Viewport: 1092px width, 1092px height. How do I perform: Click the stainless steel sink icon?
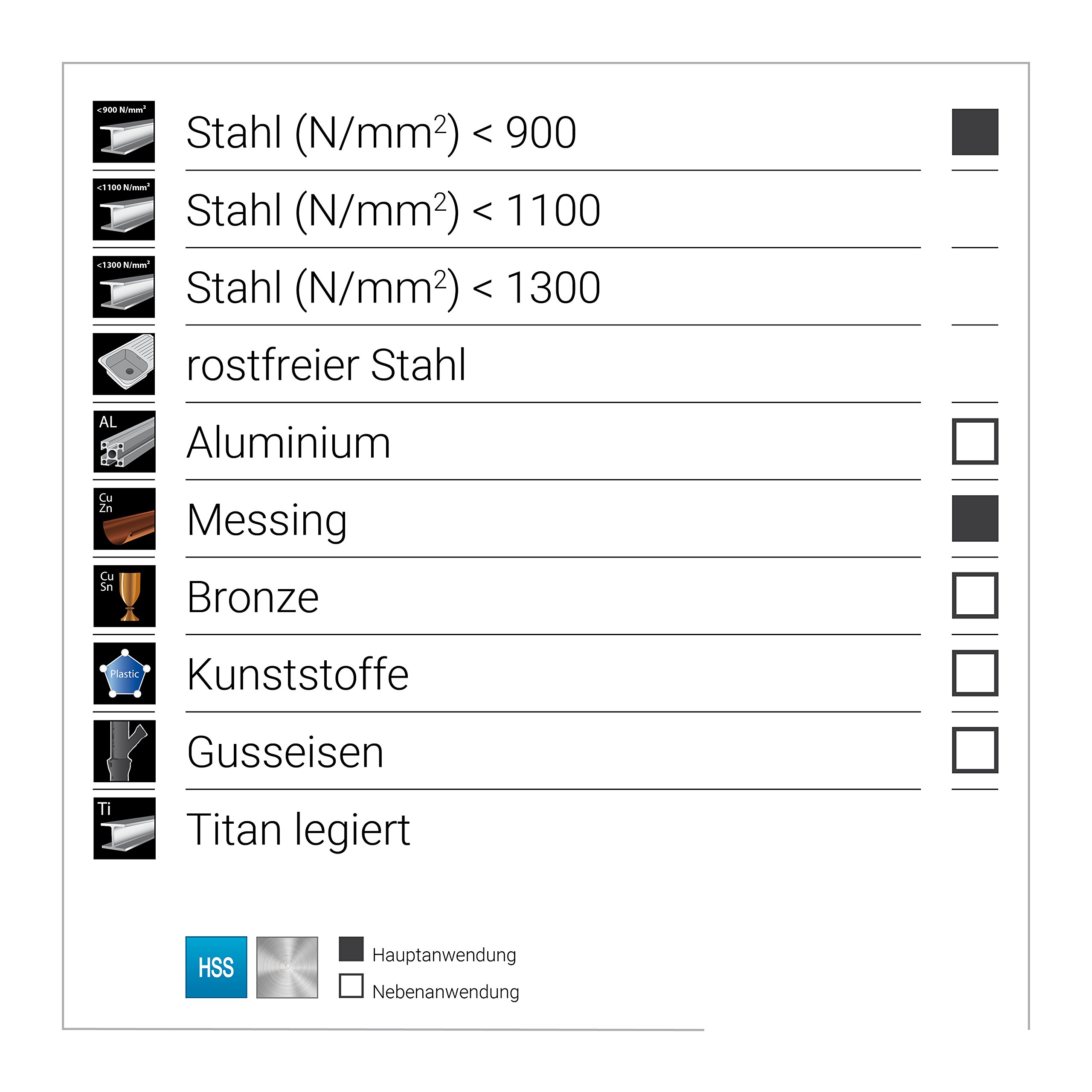(x=124, y=364)
